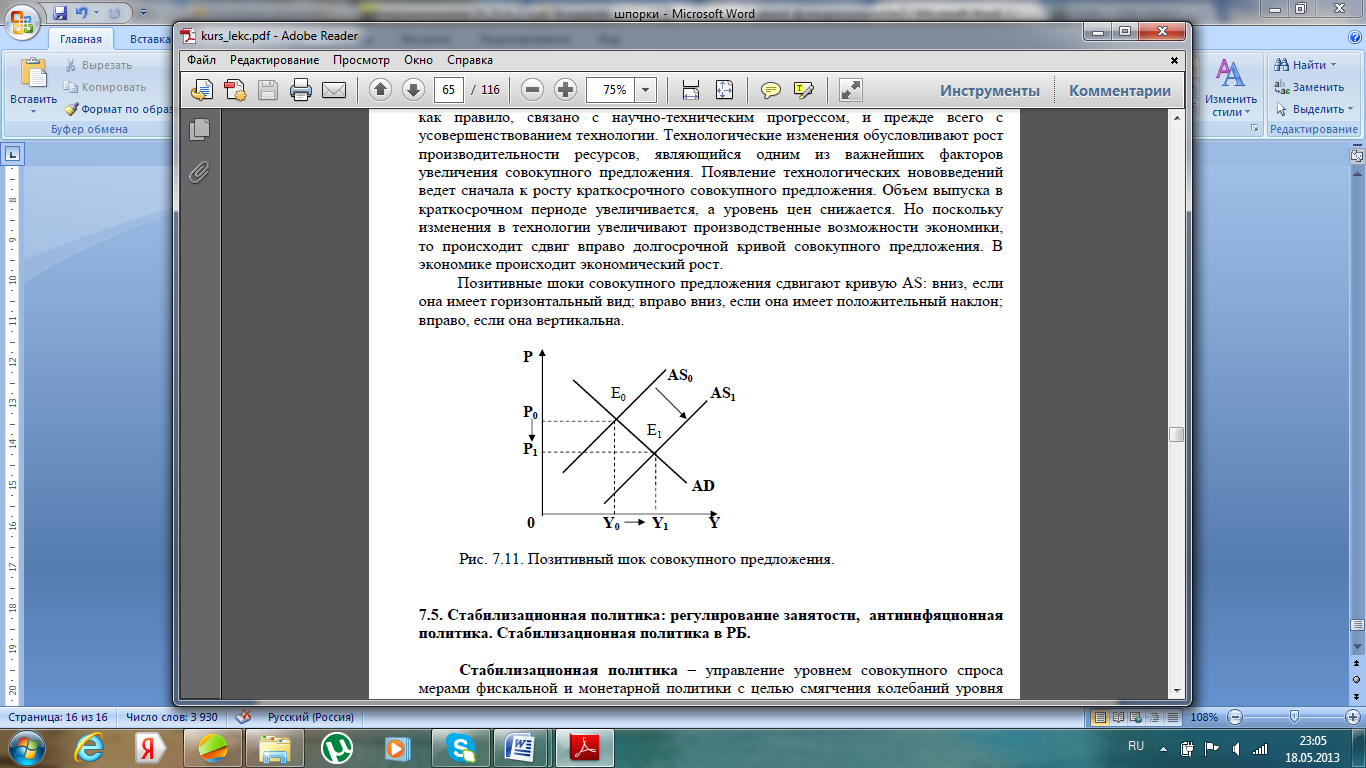Screen dimensions: 1366x768
Task: Go to next page with down arrow
Action: [x=413, y=90]
